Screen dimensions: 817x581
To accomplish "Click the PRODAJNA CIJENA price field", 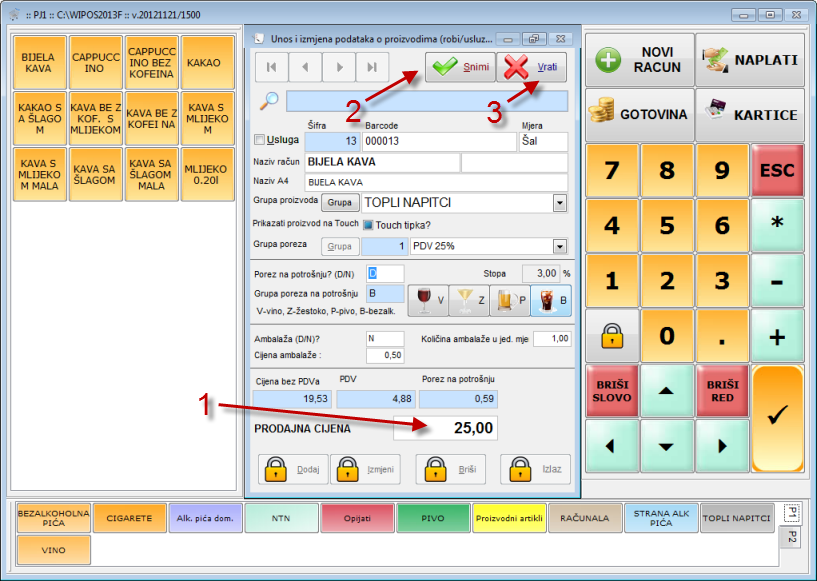I will point(457,428).
